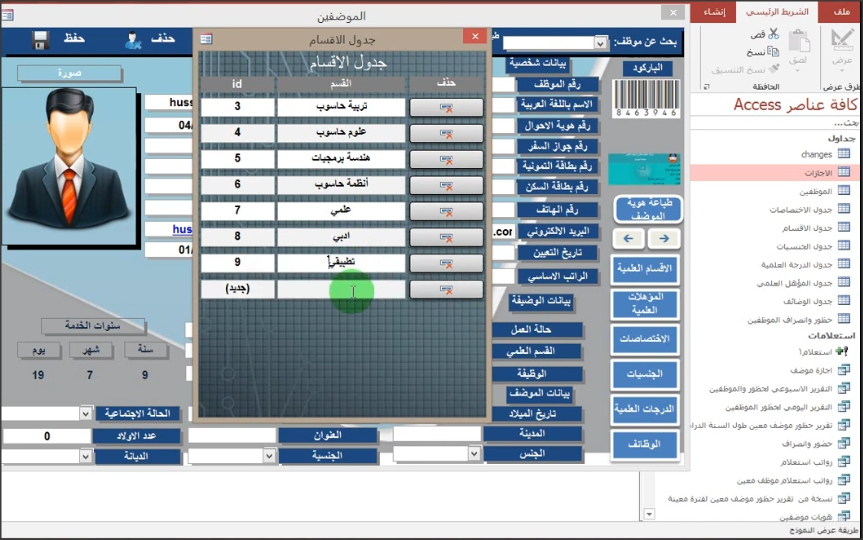The width and height of the screenshot is (863, 540).
Task: Delete the تربية حاسوب department row
Action: [x=446, y=107]
